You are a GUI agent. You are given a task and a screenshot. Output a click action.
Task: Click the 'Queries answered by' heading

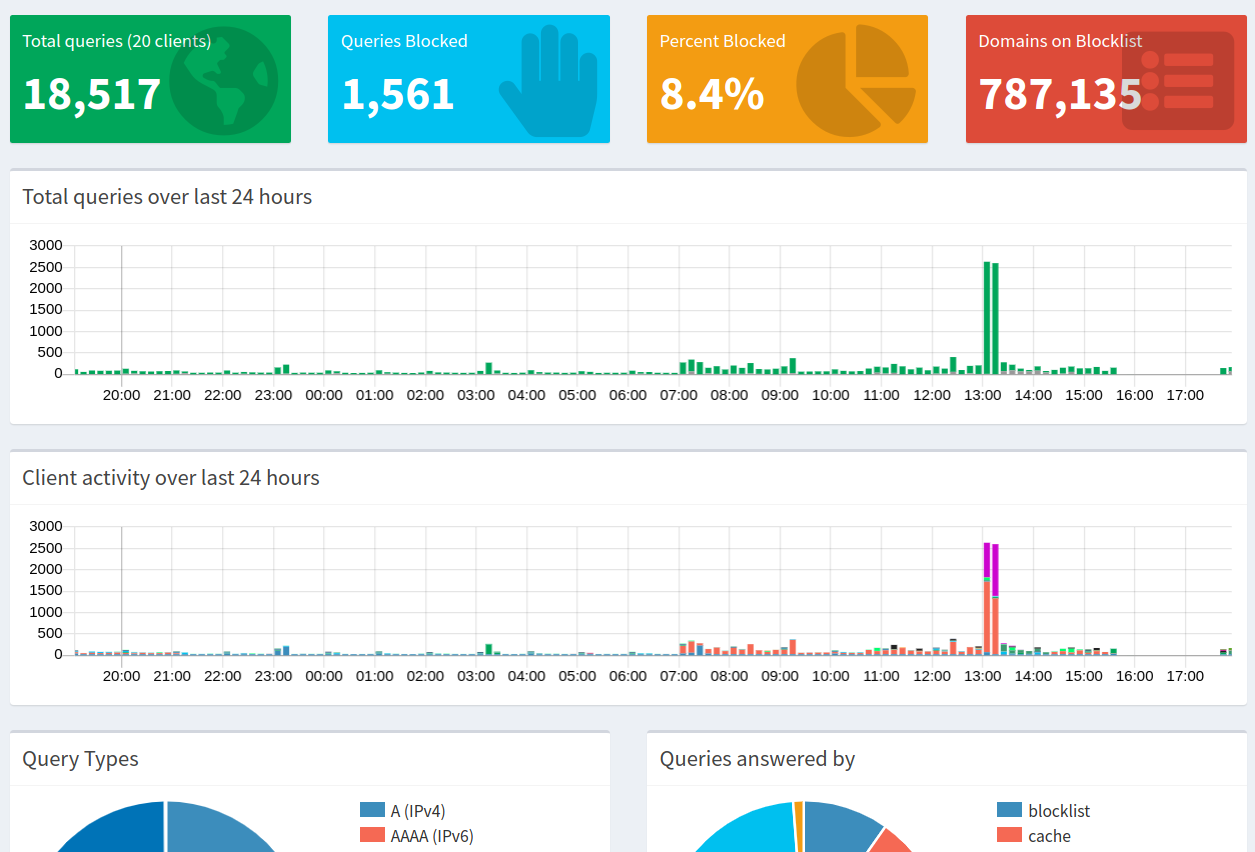[757, 759]
